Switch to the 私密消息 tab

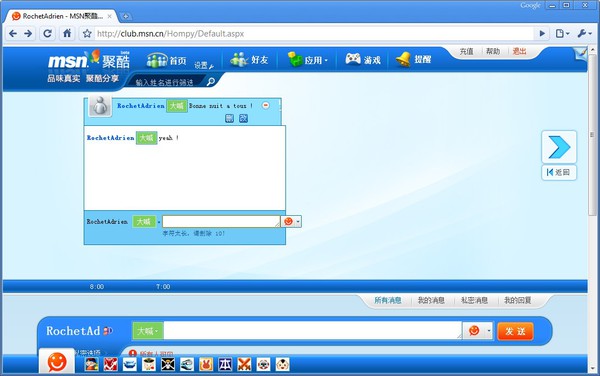474,300
